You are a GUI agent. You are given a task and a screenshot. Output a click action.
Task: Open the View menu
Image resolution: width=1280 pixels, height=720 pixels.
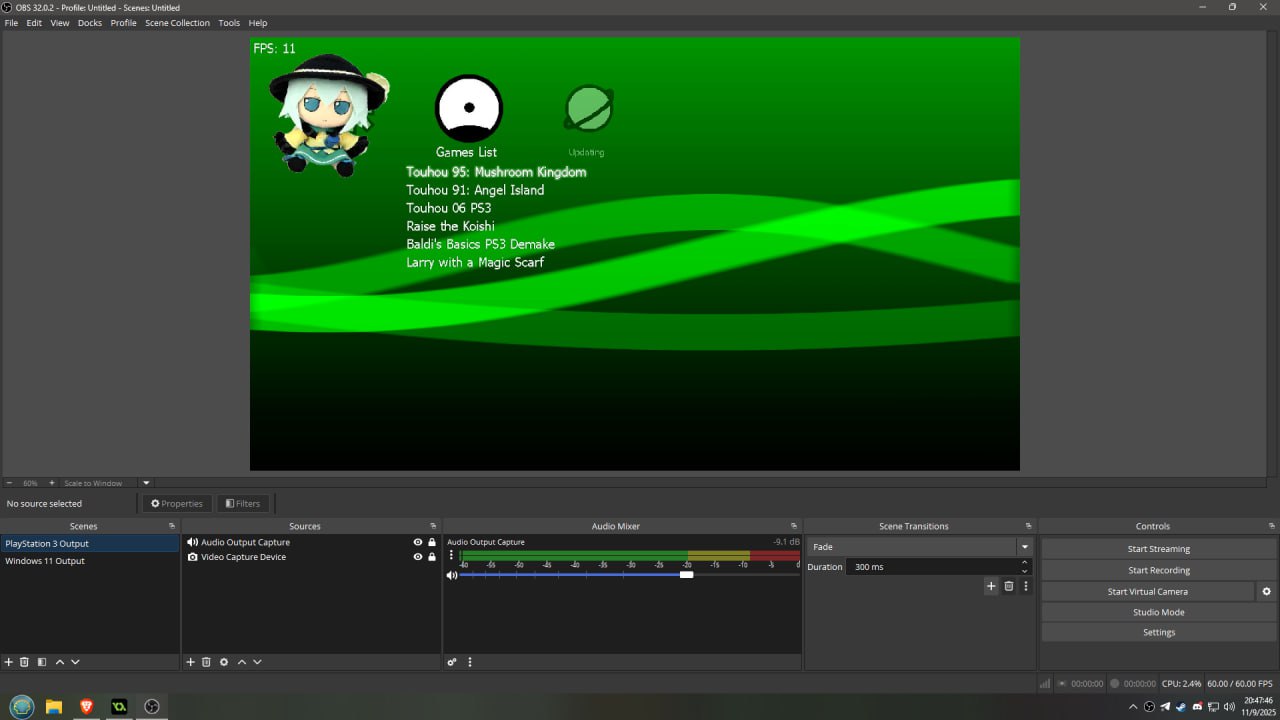click(60, 23)
